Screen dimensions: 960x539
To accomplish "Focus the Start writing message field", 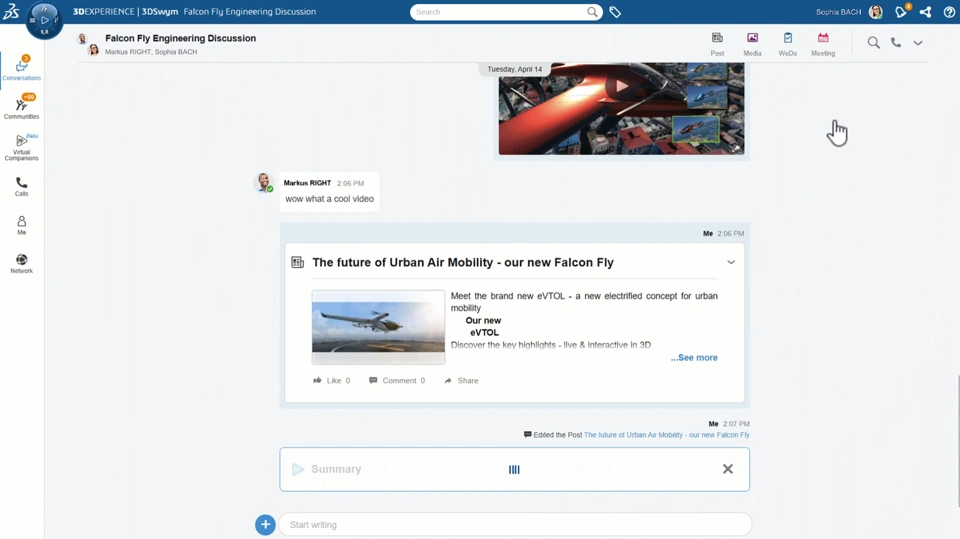I will tap(515, 525).
